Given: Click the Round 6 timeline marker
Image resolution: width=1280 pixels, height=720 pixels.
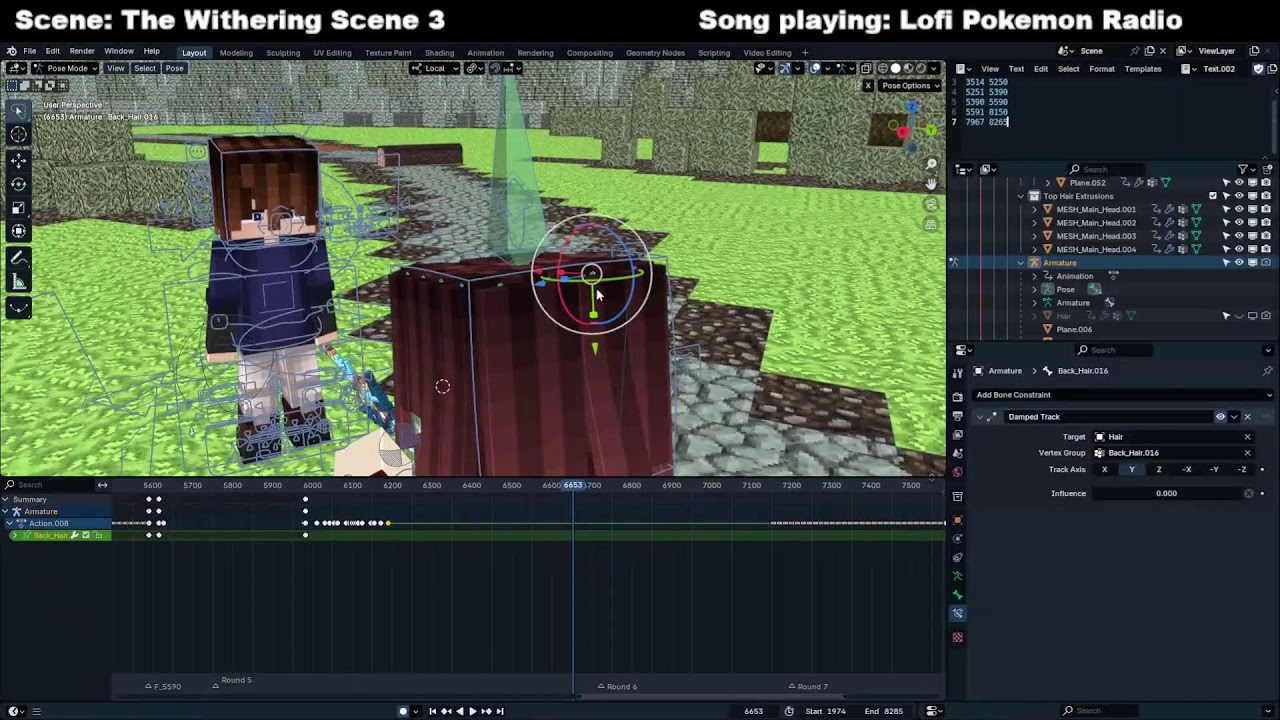Looking at the screenshot, I should coord(617,686).
